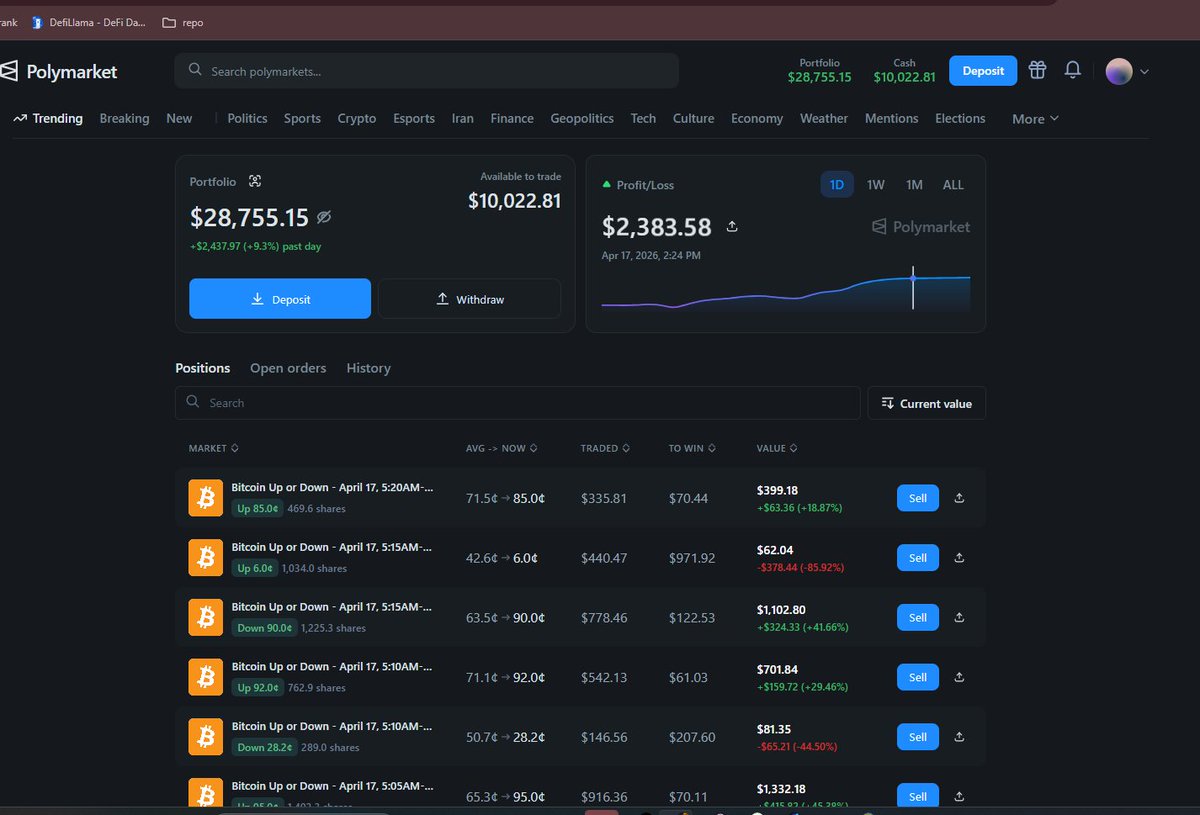Select the 1D profit/loss range
1200x815 pixels.
837,184
